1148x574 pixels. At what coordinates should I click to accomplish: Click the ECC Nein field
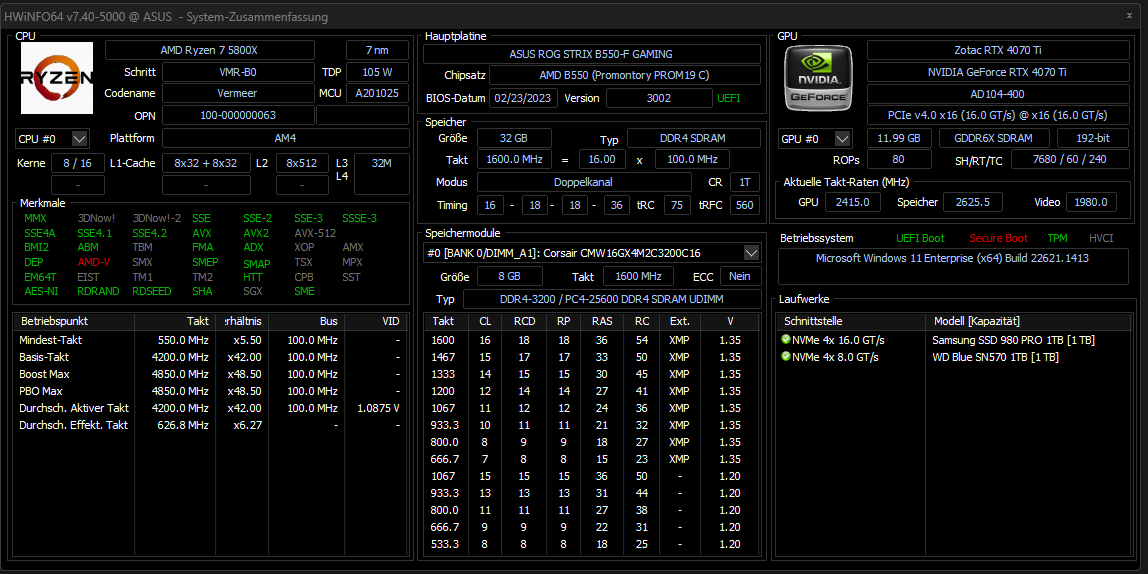pyautogui.click(x=740, y=276)
